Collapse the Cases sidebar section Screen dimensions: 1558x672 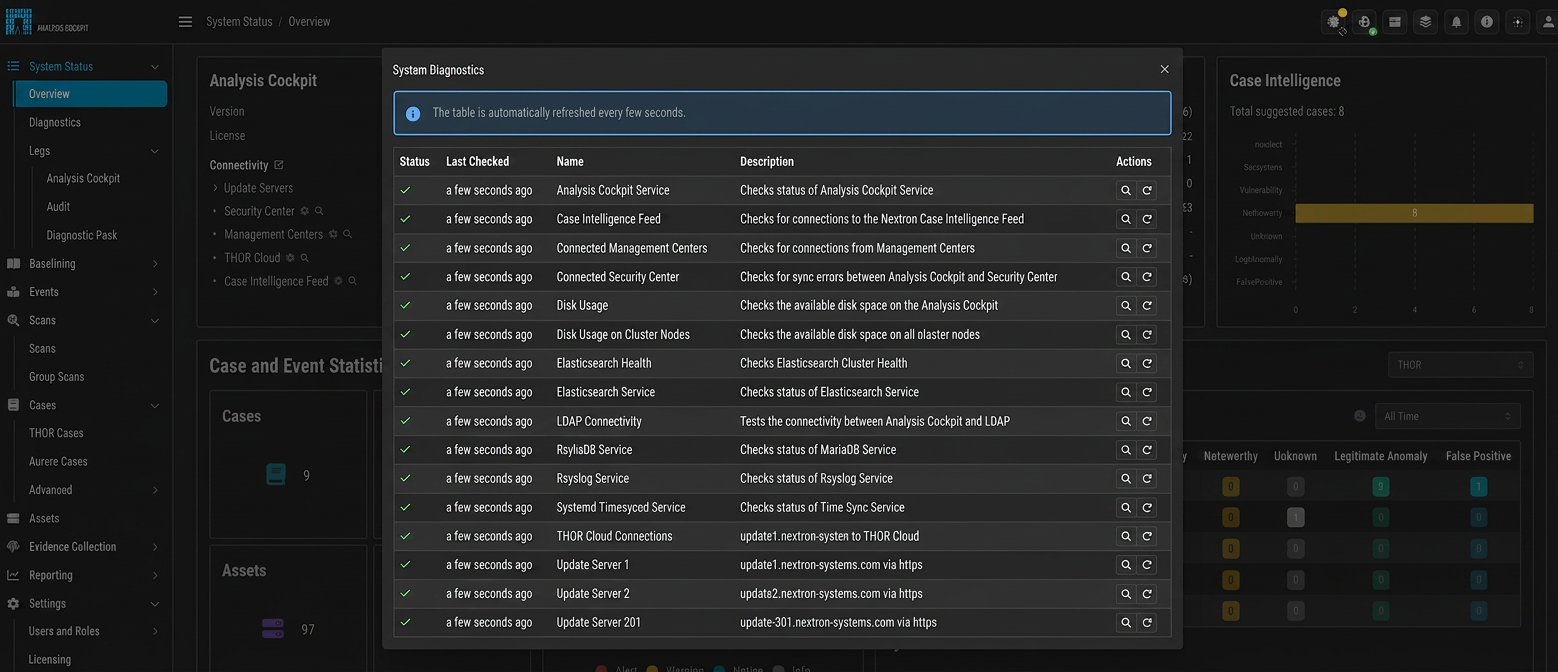click(x=154, y=406)
